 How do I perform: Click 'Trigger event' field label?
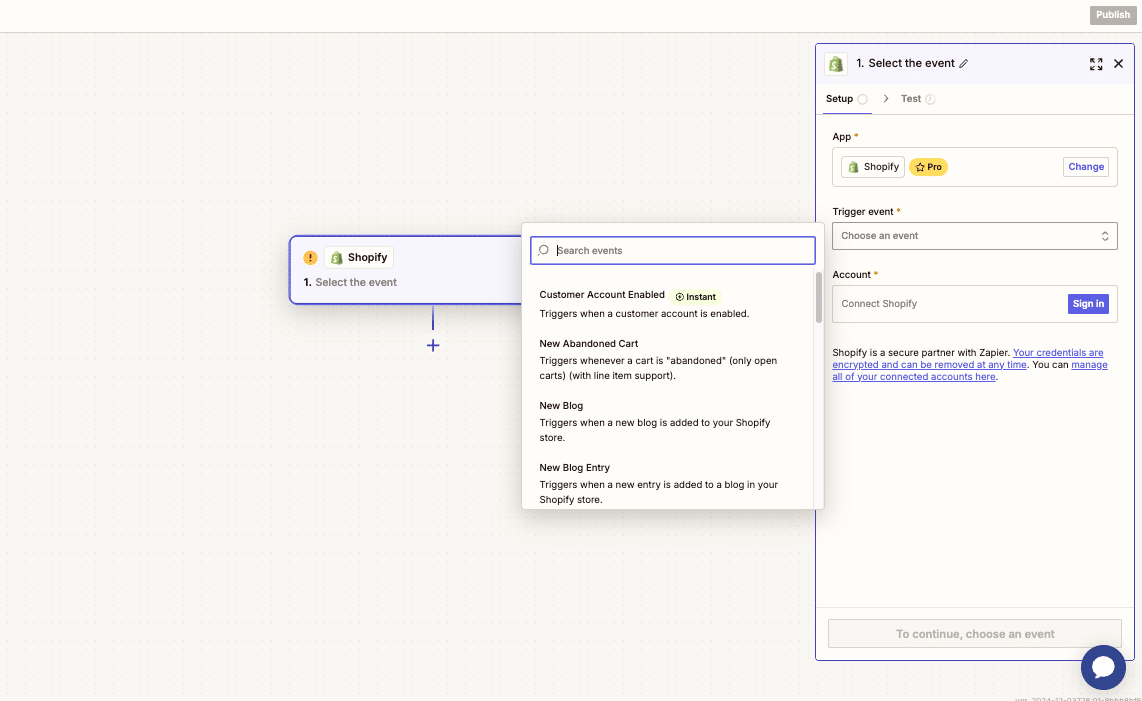click(x=862, y=211)
